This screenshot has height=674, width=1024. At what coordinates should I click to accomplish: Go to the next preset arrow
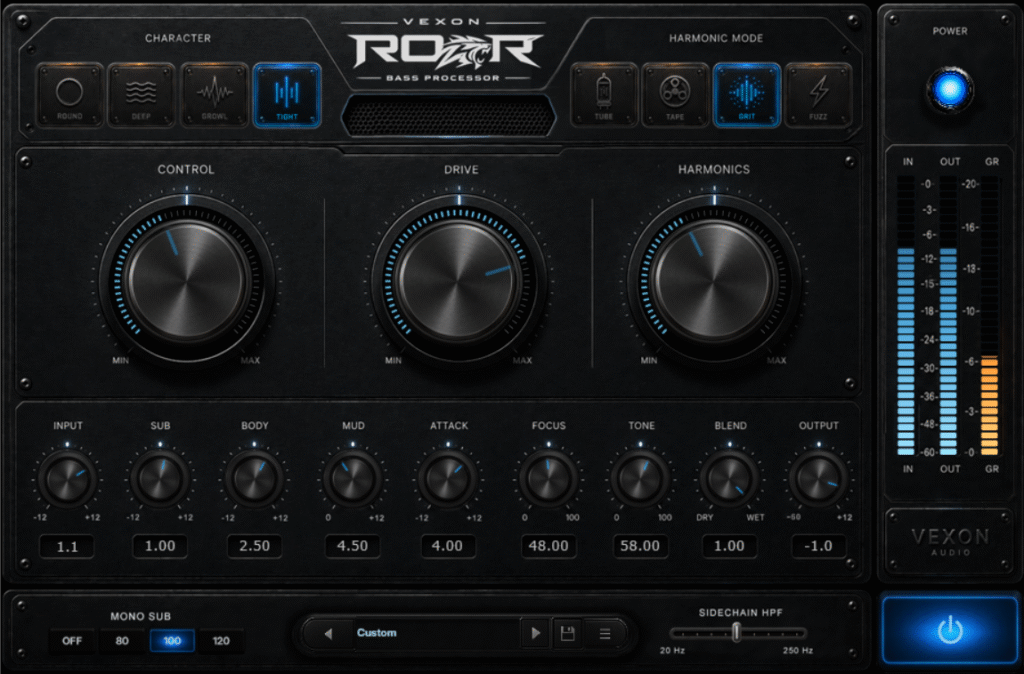click(536, 634)
